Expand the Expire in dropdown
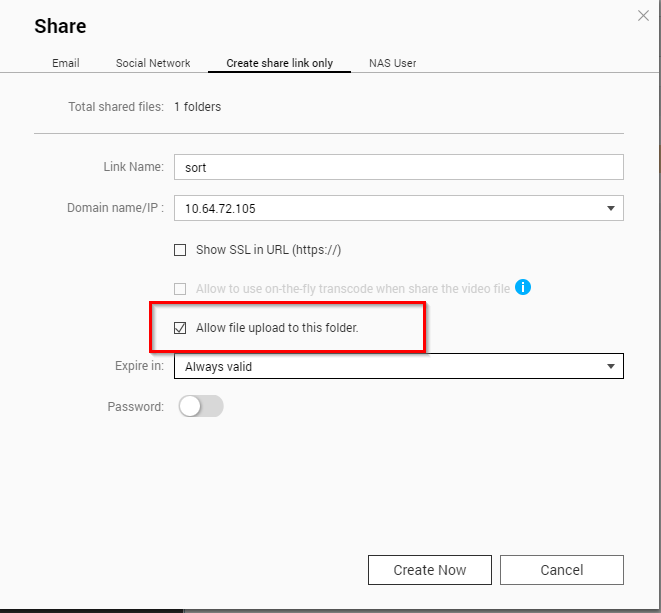 tap(398, 367)
